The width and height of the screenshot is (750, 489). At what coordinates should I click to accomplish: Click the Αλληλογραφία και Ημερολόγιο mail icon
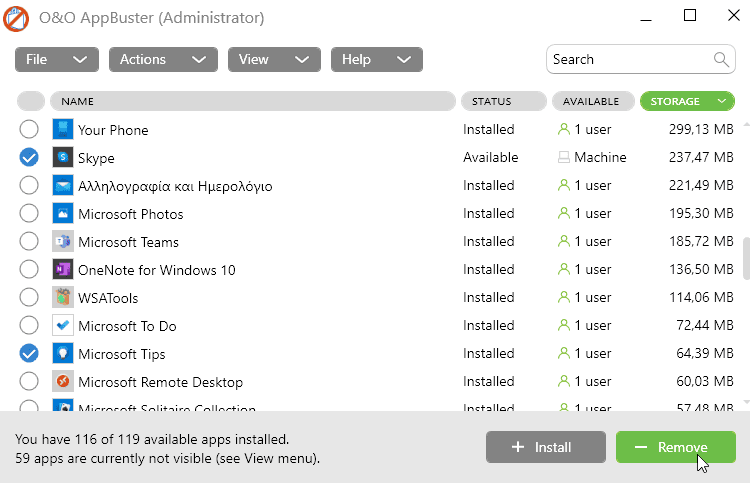[63, 186]
